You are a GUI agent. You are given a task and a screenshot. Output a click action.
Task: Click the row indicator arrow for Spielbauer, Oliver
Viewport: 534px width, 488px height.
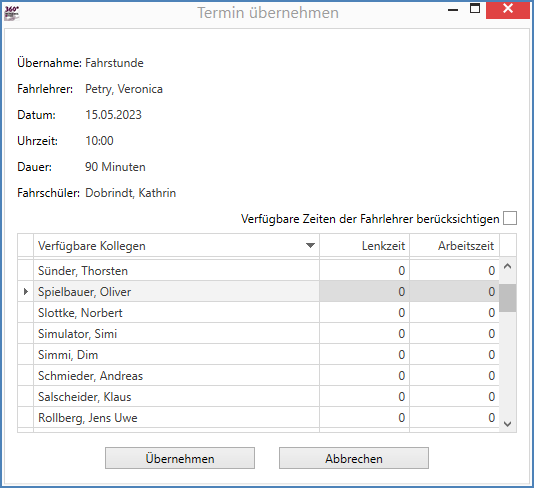pos(26,292)
